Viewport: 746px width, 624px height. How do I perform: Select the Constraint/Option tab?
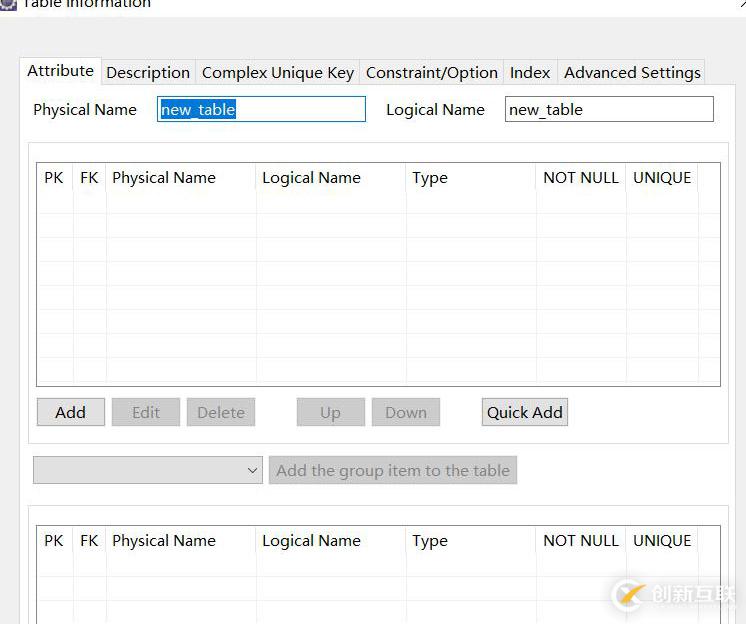[x=431, y=72]
